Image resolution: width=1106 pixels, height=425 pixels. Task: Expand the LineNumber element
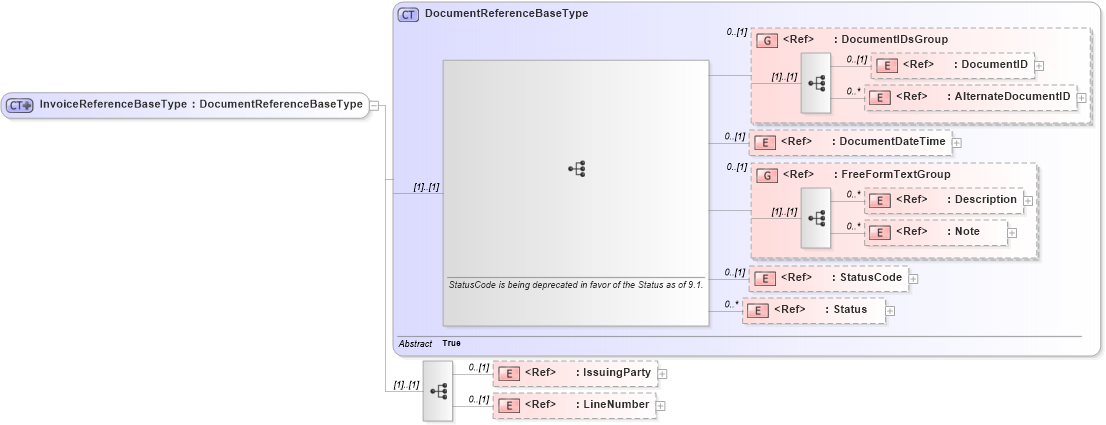tap(660, 406)
